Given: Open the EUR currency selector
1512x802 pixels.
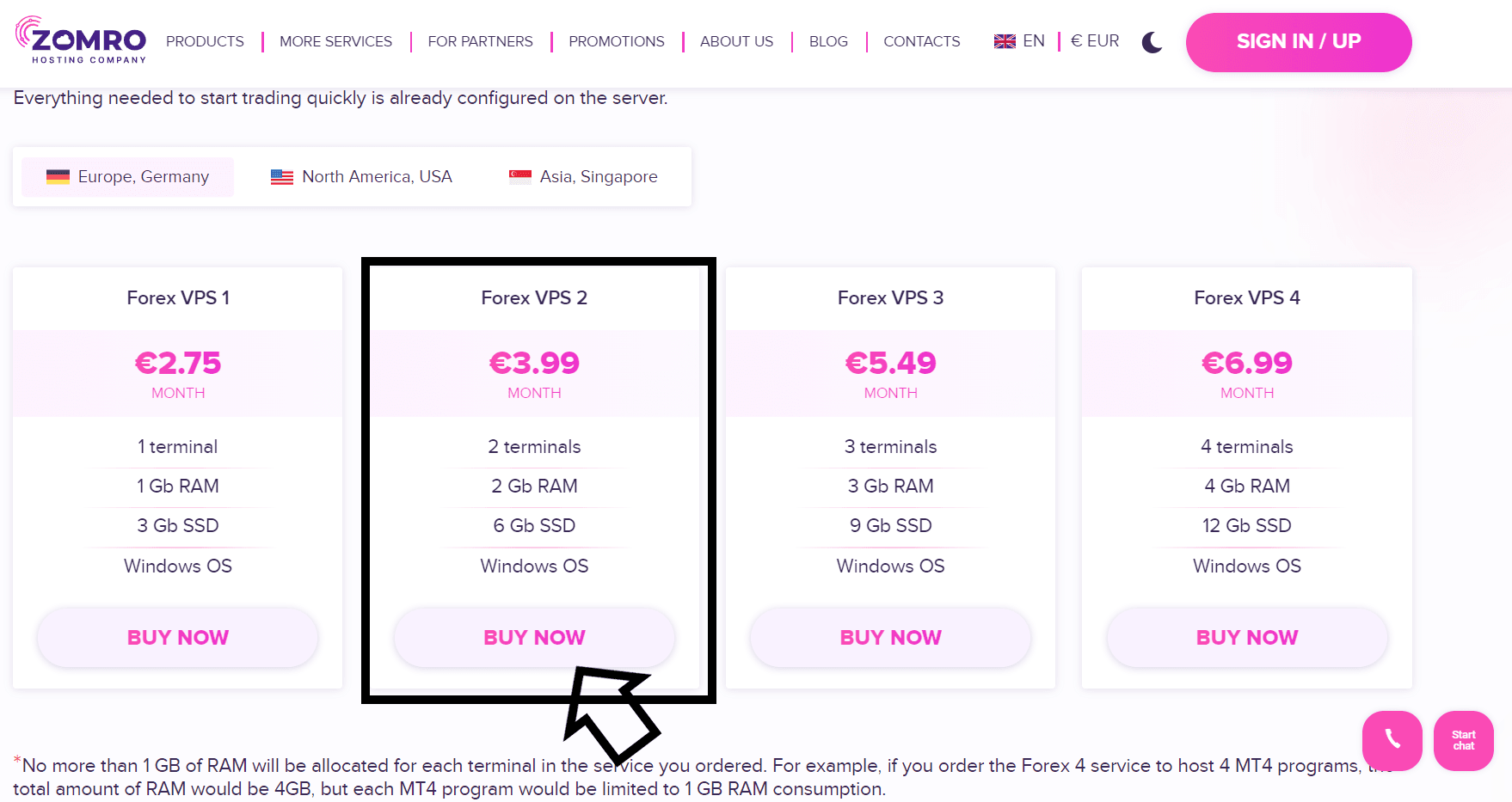Looking at the screenshot, I should point(1095,41).
